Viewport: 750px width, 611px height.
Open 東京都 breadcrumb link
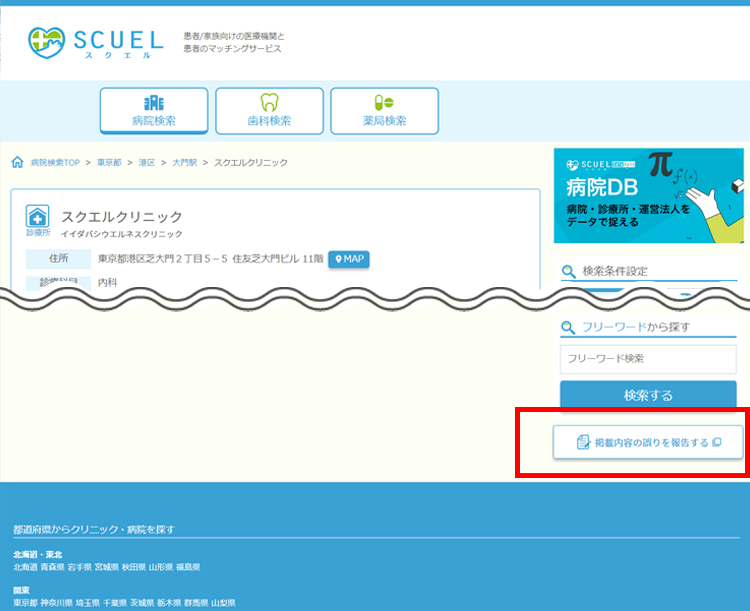point(109,162)
